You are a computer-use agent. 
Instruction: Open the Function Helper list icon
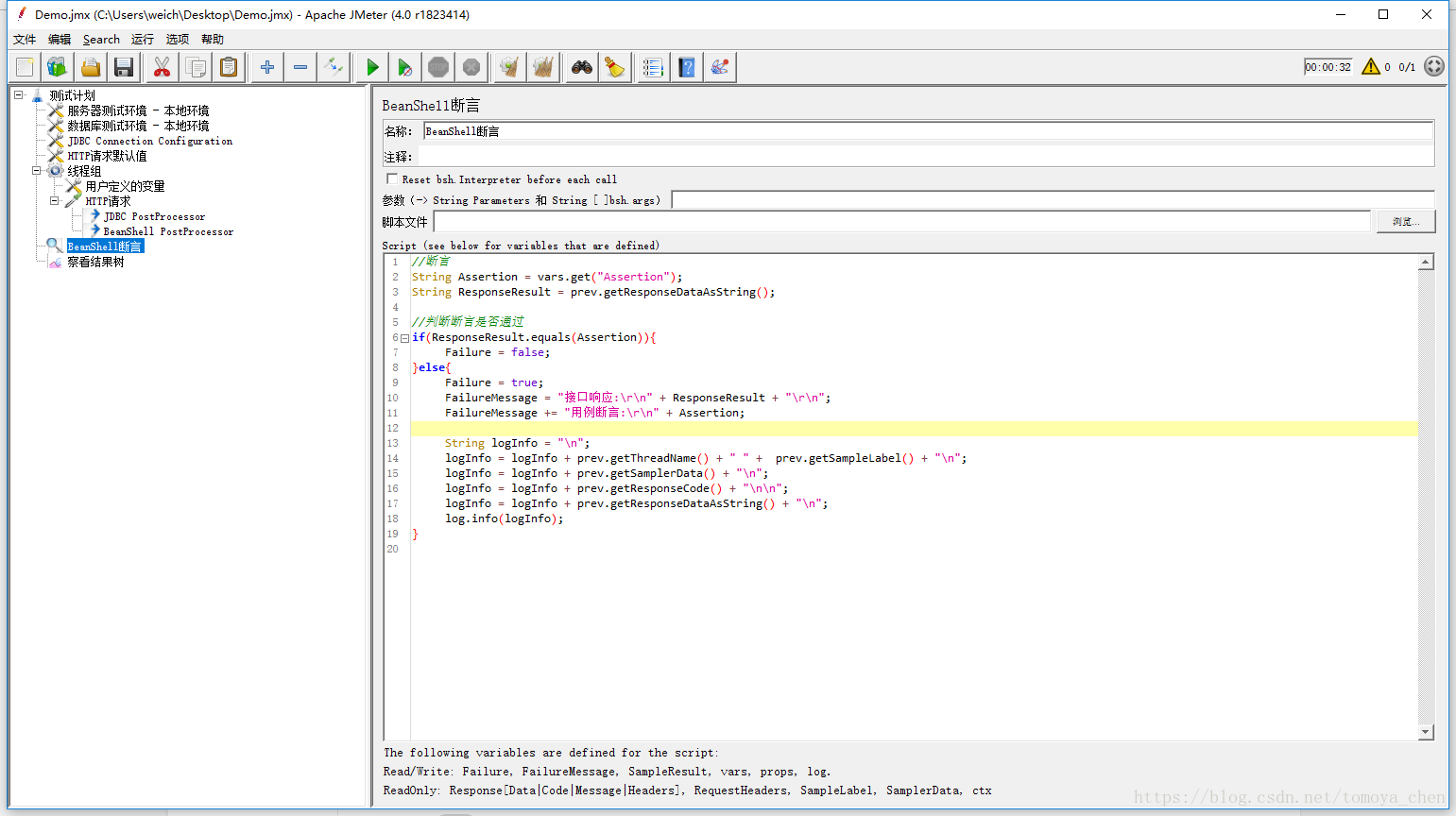point(654,67)
